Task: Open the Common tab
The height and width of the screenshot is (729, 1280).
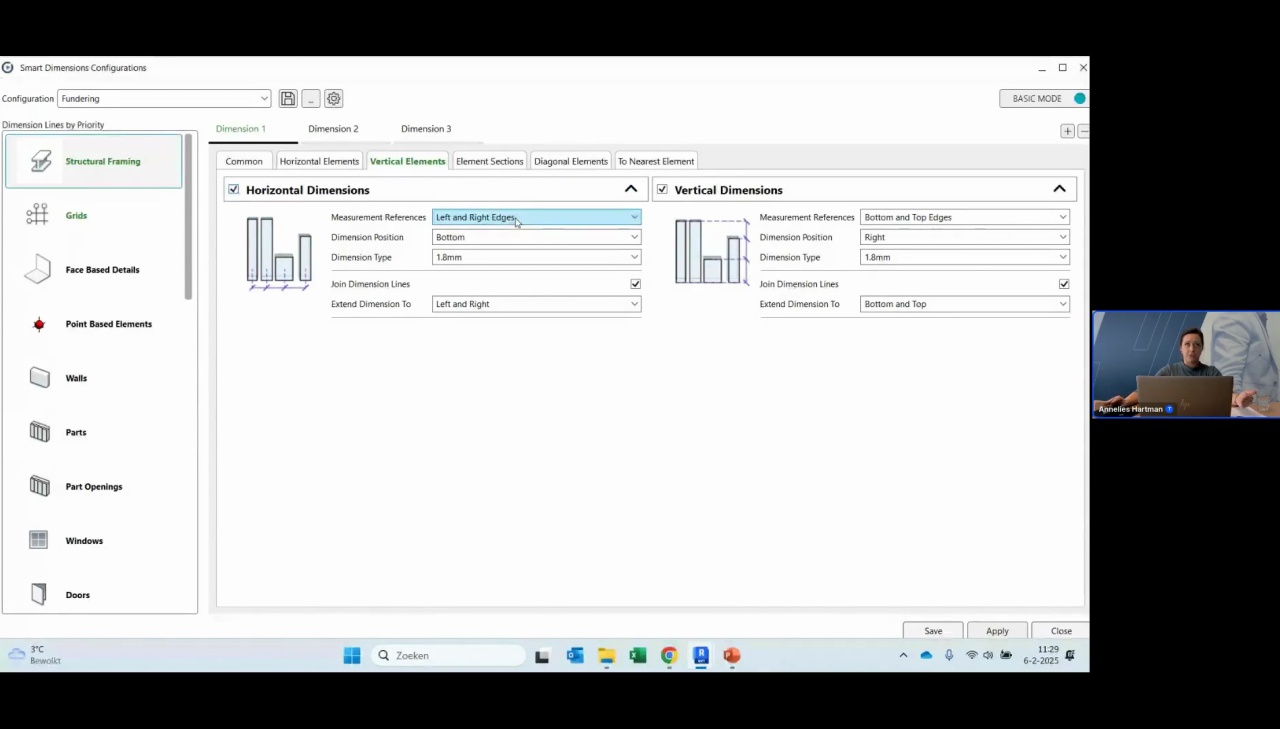Action: pos(244,161)
